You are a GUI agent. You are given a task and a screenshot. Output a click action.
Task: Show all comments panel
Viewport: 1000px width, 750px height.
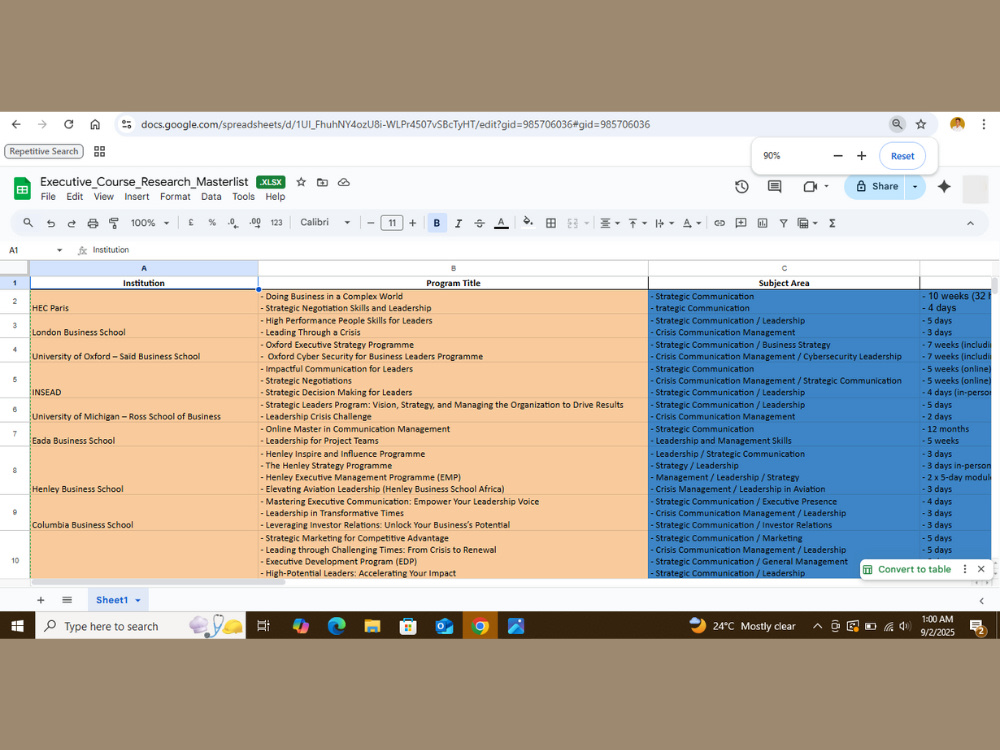pos(775,187)
